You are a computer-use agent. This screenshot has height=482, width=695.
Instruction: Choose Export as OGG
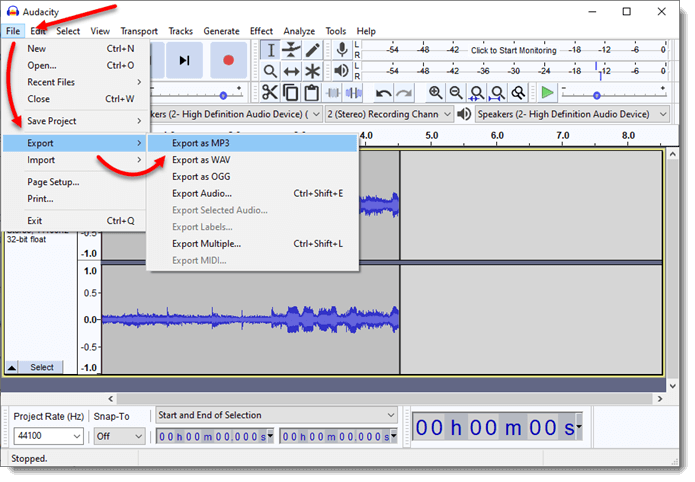[253, 177]
